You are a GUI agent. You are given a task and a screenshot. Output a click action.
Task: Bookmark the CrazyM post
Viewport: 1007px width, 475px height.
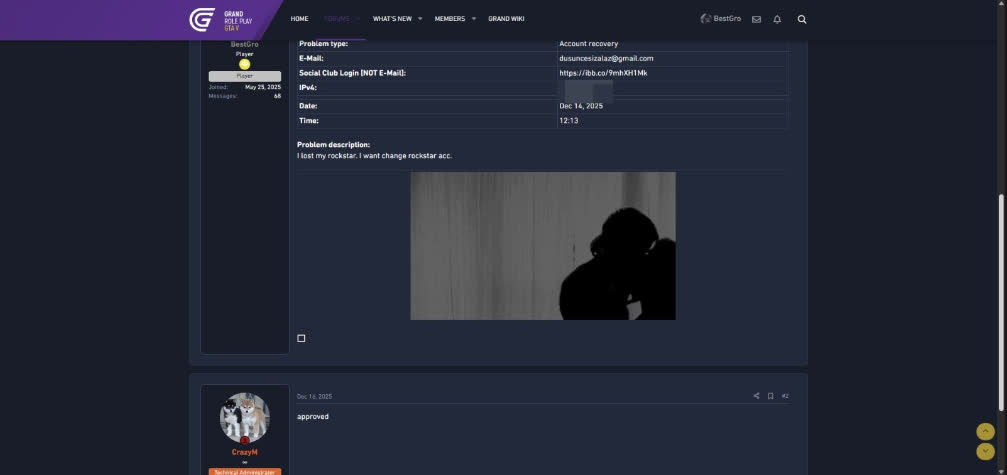tap(770, 396)
